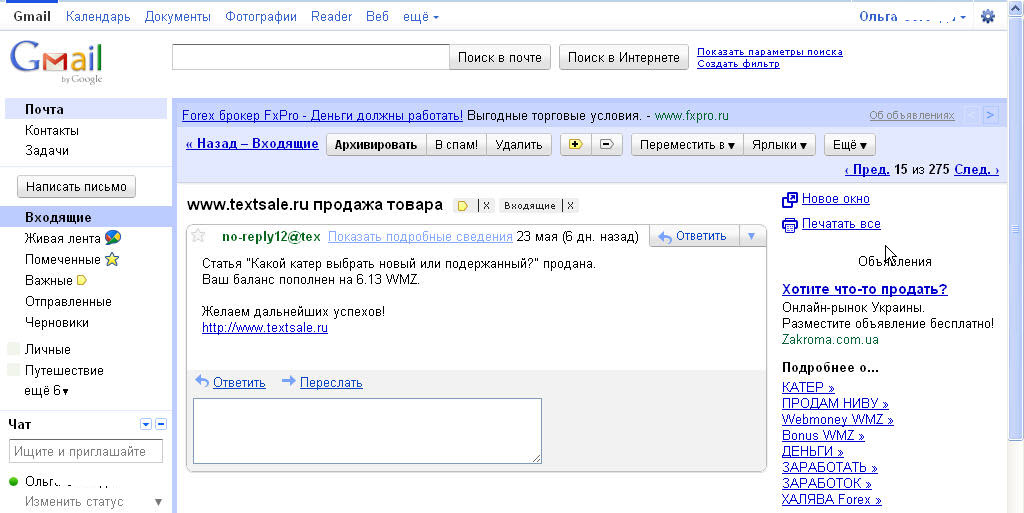This screenshot has width=1024, height=513.
Task: Mark message as important with the plus button
Action: coord(575,144)
